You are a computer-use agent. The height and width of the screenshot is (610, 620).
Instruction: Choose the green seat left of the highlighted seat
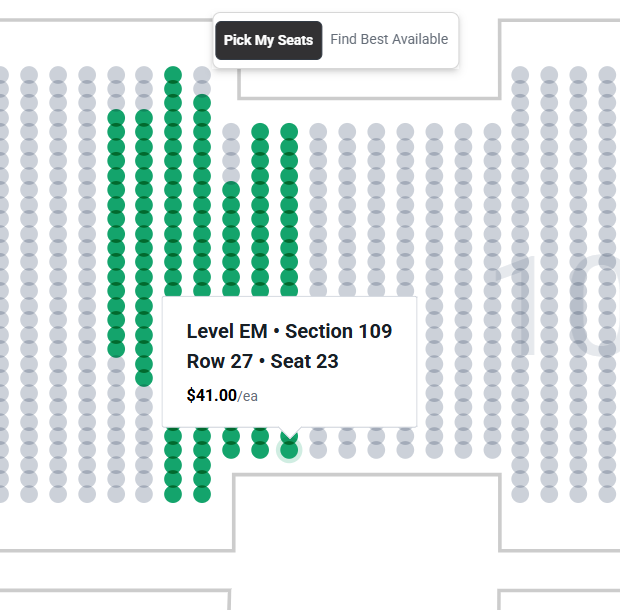[260, 450]
